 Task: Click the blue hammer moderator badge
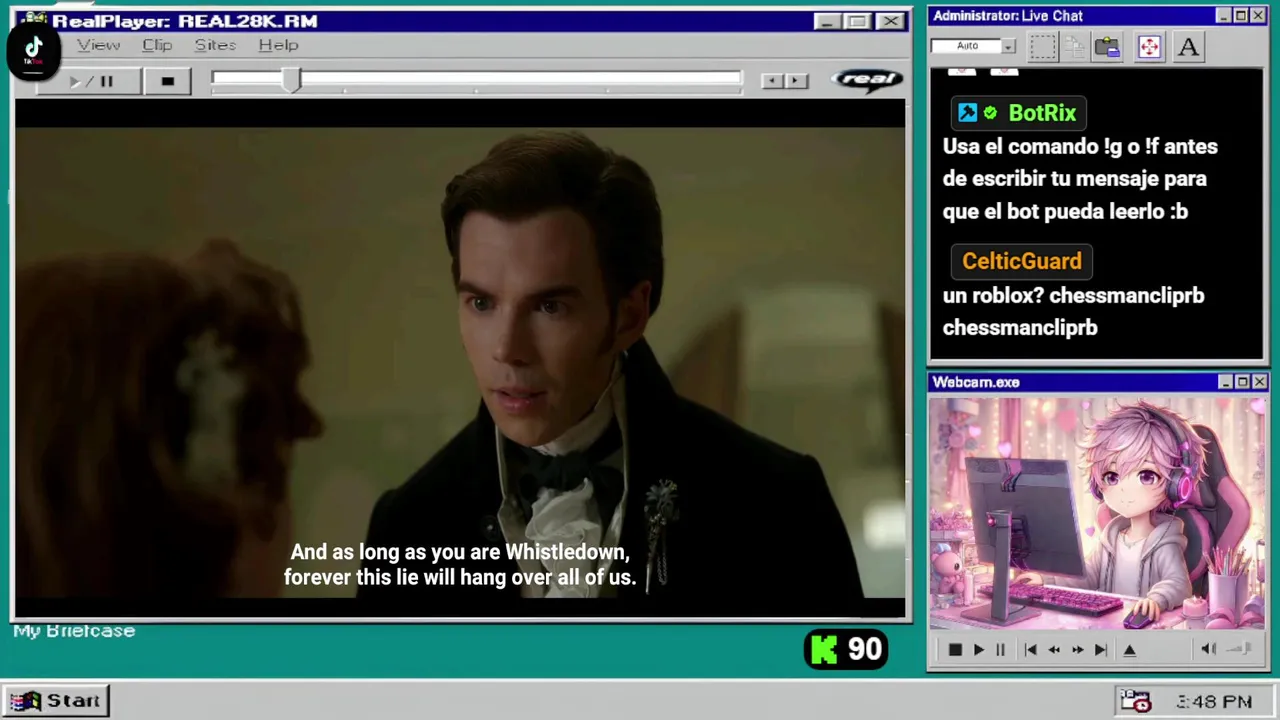tap(967, 113)
